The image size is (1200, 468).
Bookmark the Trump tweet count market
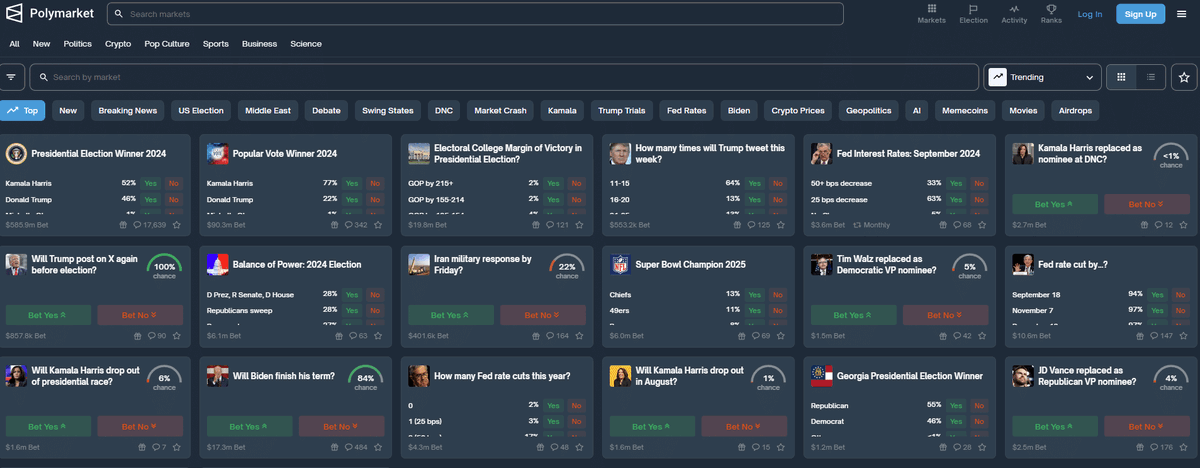click(x=780, y=225)
